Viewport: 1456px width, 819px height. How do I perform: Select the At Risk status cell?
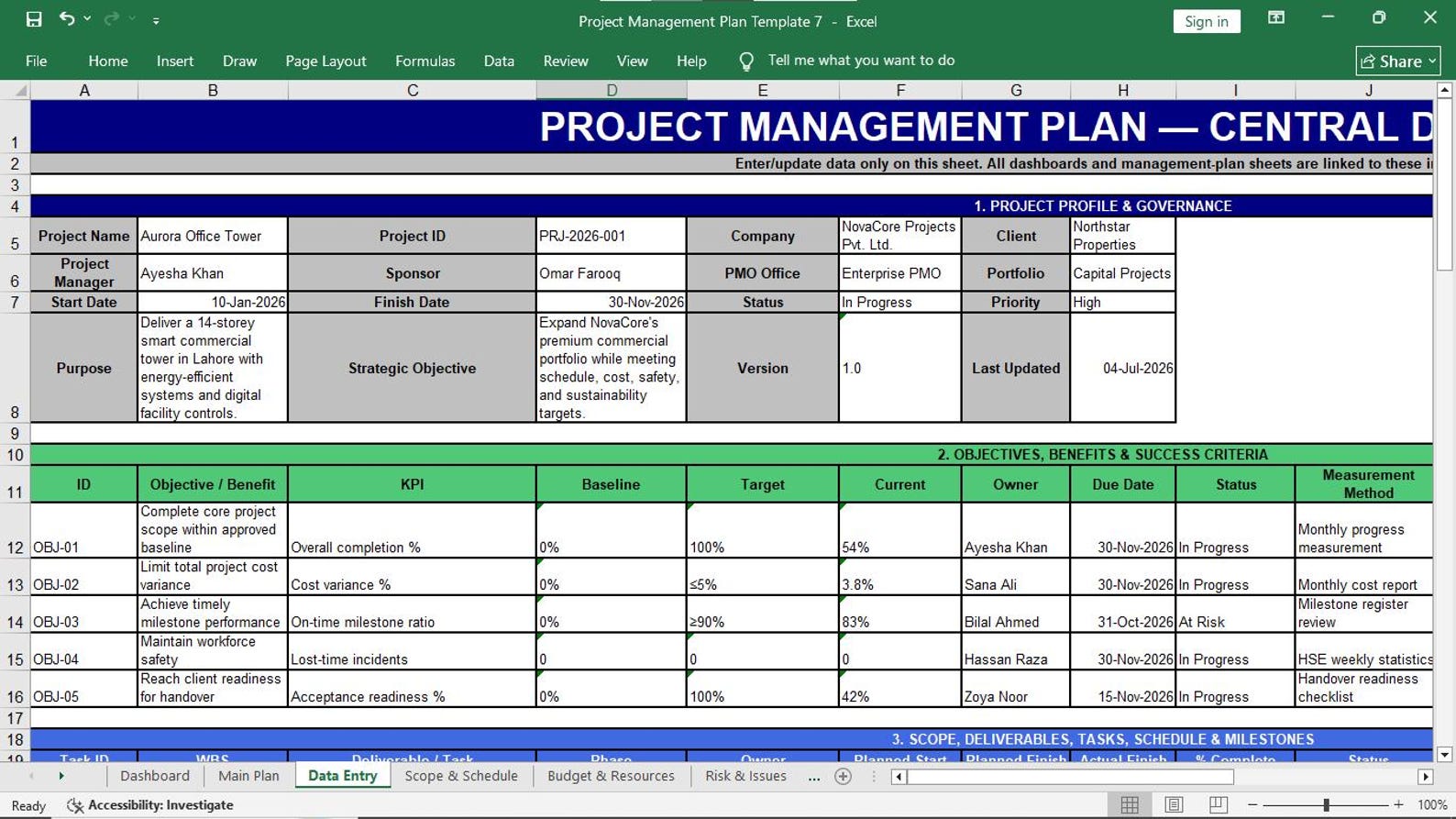(1235, 614)
